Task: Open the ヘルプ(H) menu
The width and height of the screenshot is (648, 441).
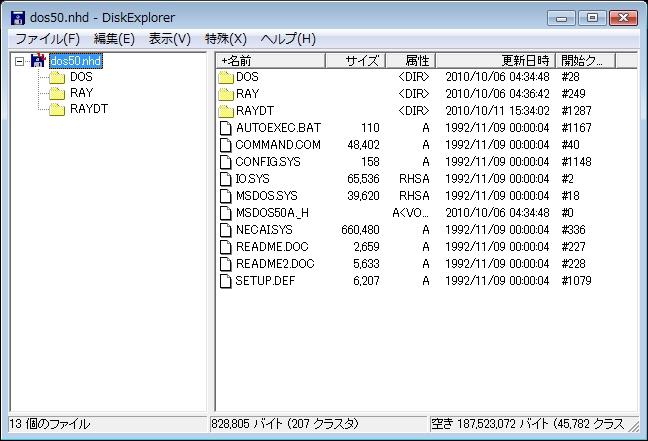Action: tap(288, 39)
